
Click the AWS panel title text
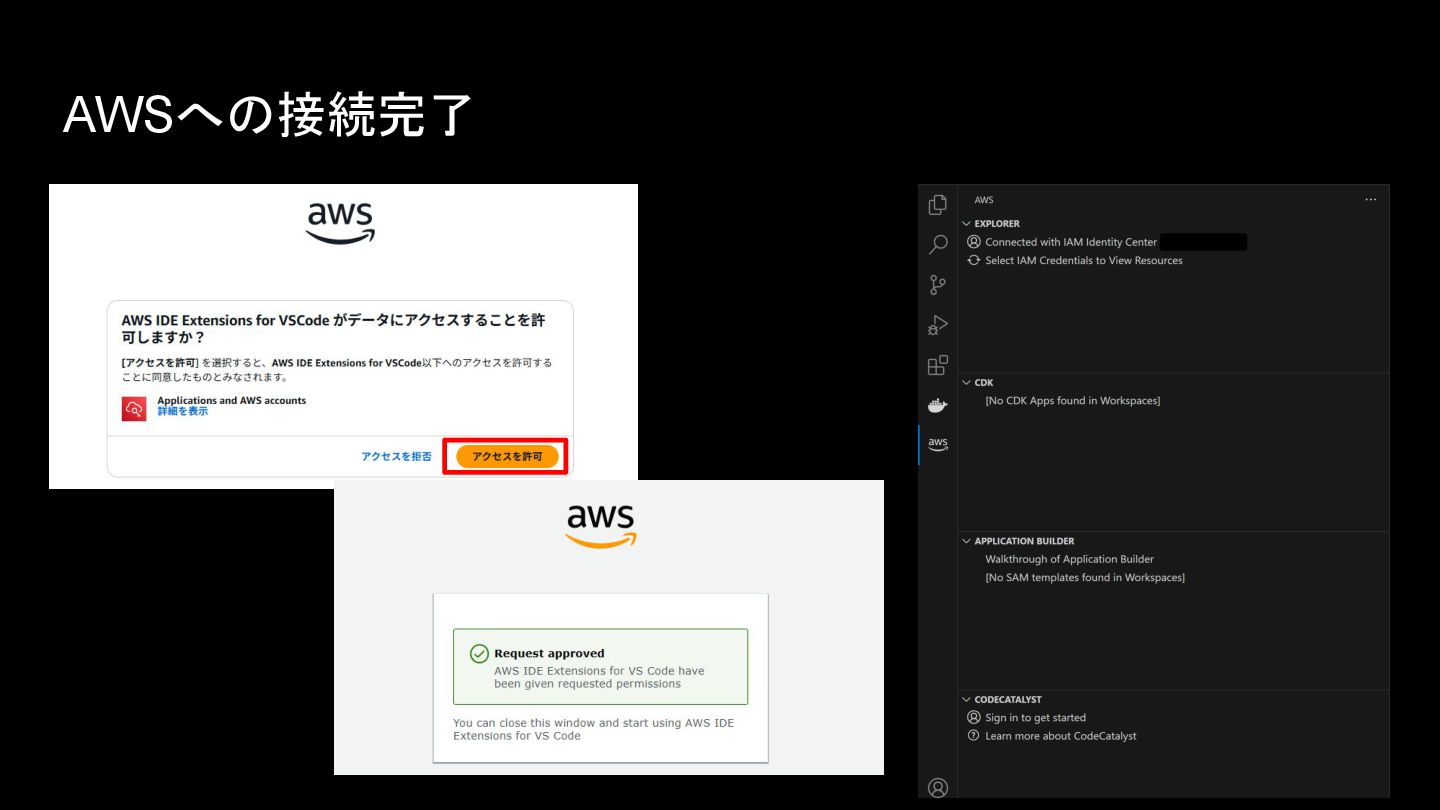(984, 200)
